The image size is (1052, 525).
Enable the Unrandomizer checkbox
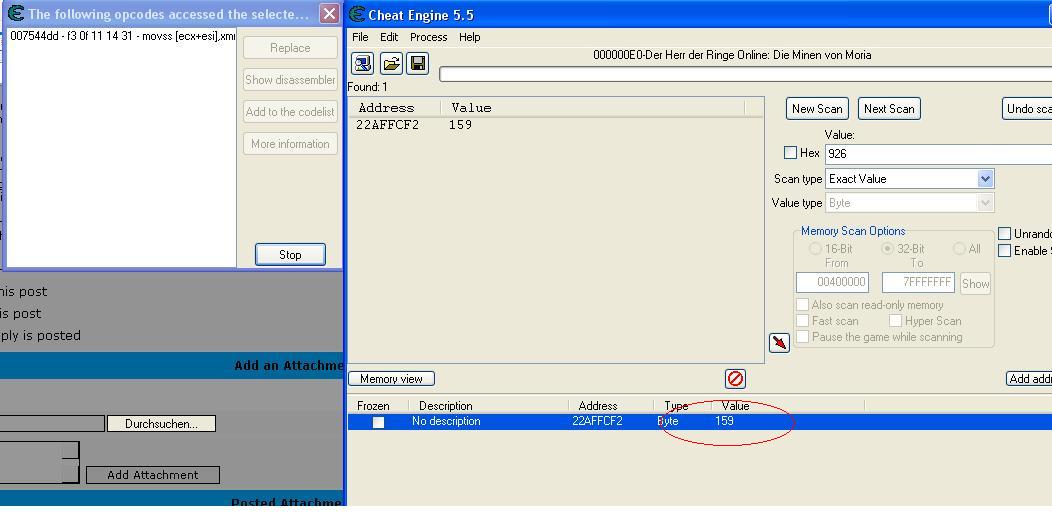1005,234
